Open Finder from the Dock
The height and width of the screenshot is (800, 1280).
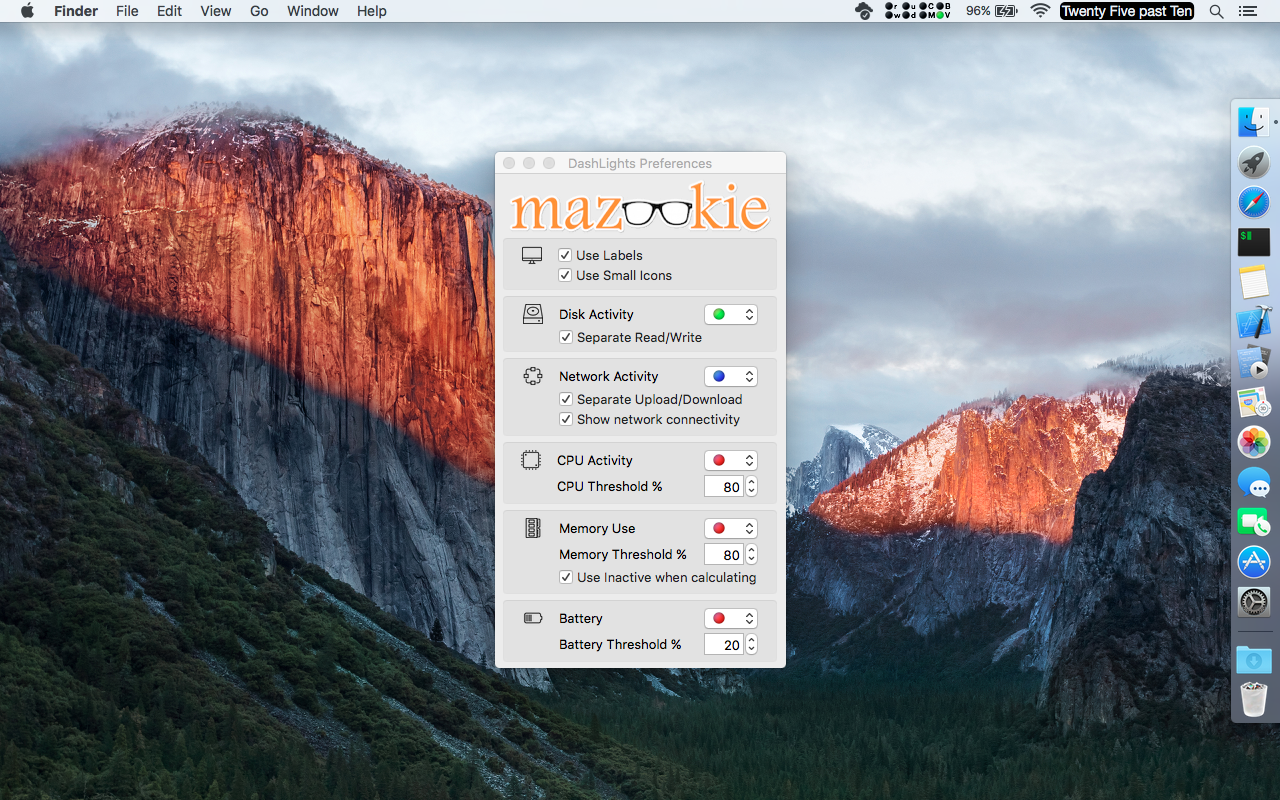[1253, 122]
